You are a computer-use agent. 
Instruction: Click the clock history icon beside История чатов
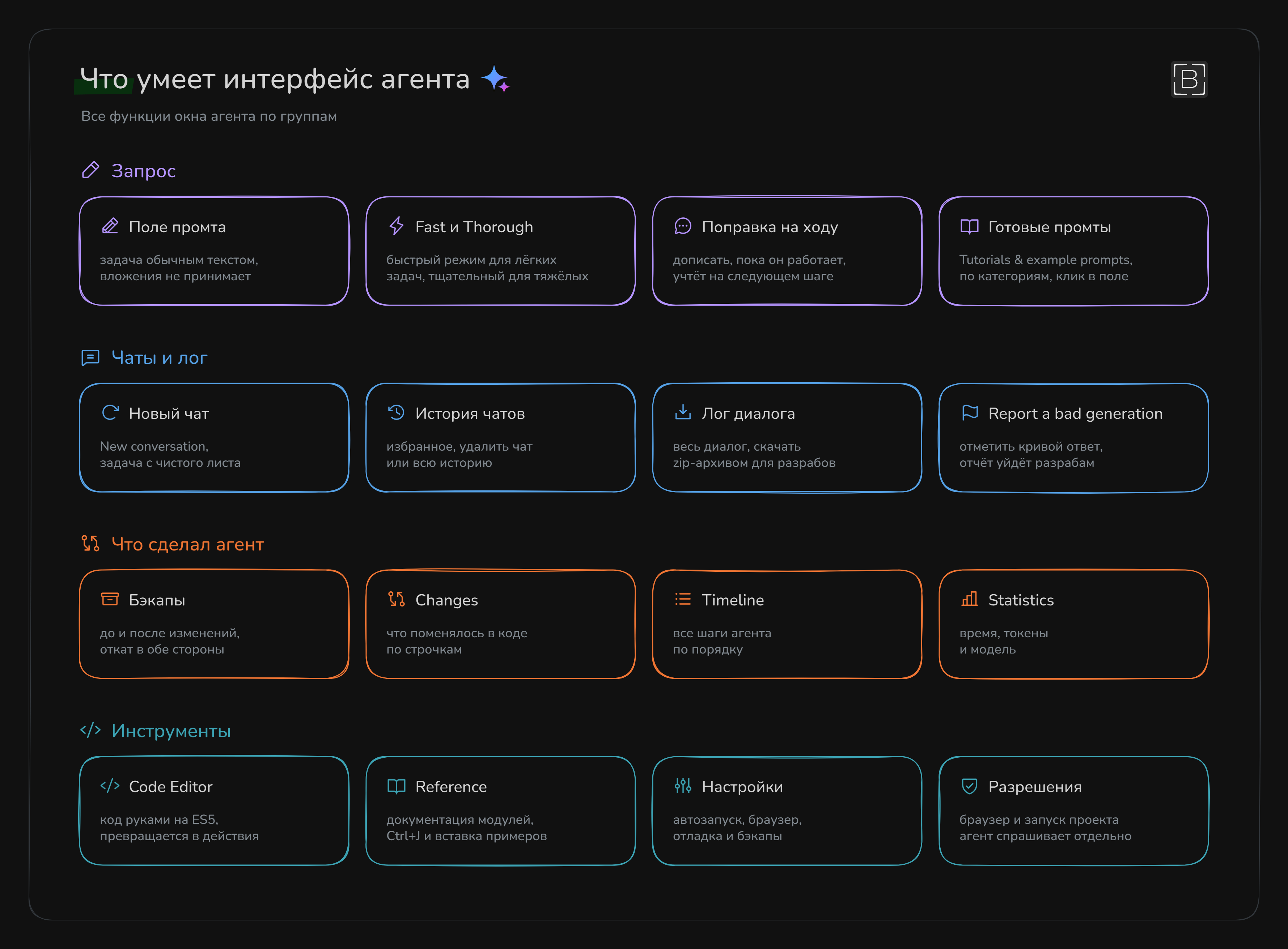pos(397,412)
